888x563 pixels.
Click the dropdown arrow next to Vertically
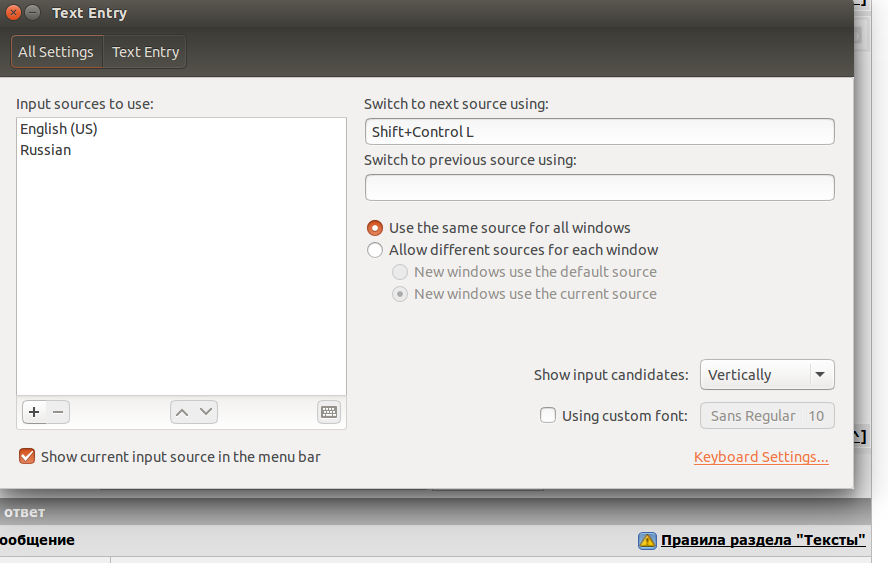[819, 374]
